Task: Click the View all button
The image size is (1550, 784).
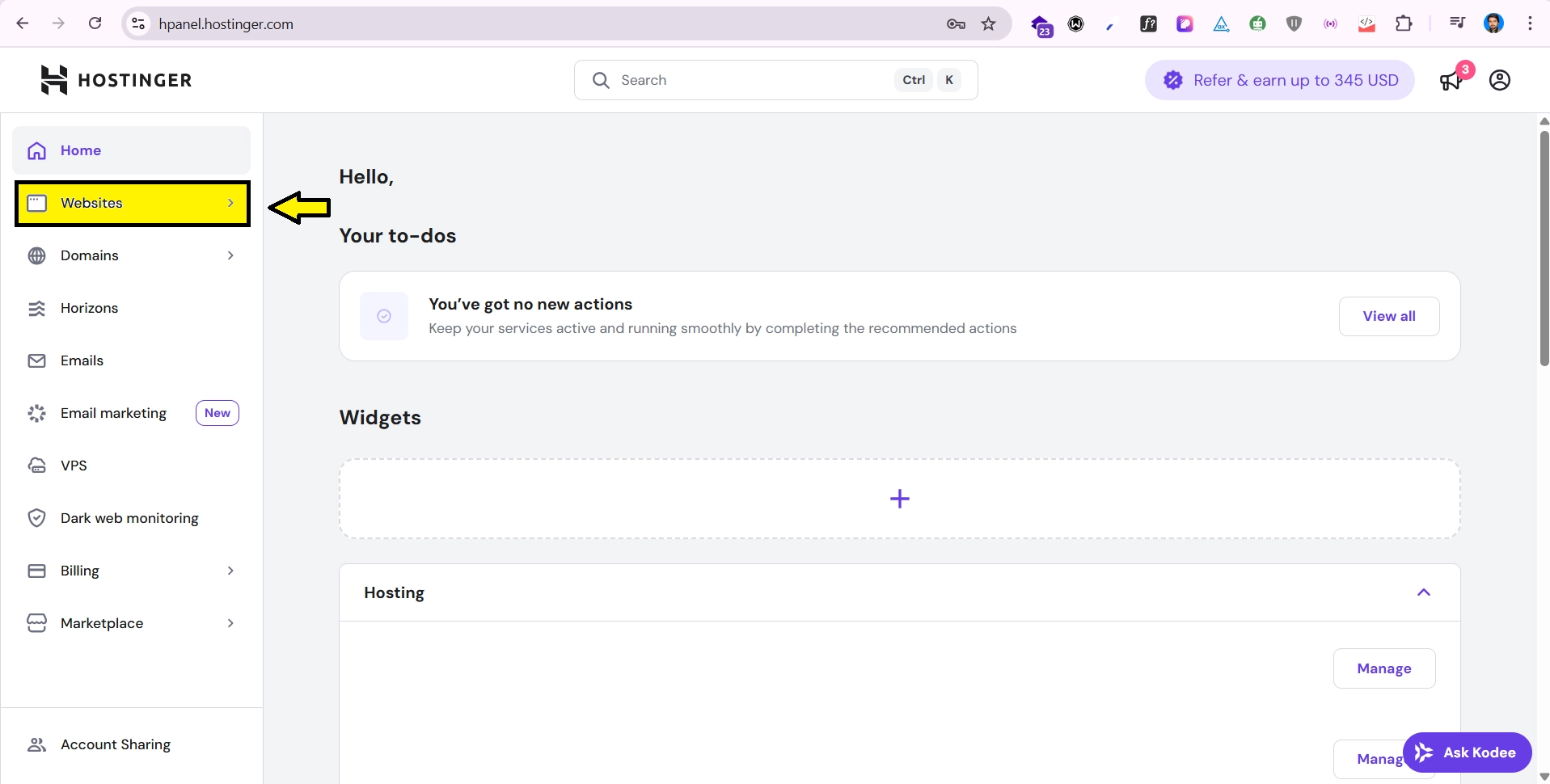Action: 1388,316
